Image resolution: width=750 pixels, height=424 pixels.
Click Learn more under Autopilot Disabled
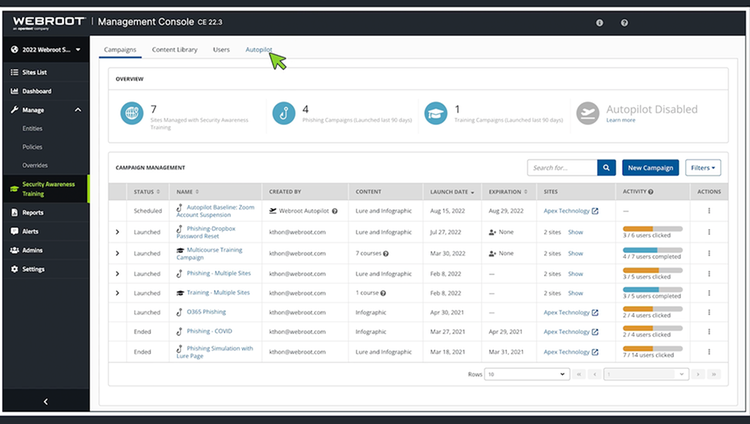[621, 120]
